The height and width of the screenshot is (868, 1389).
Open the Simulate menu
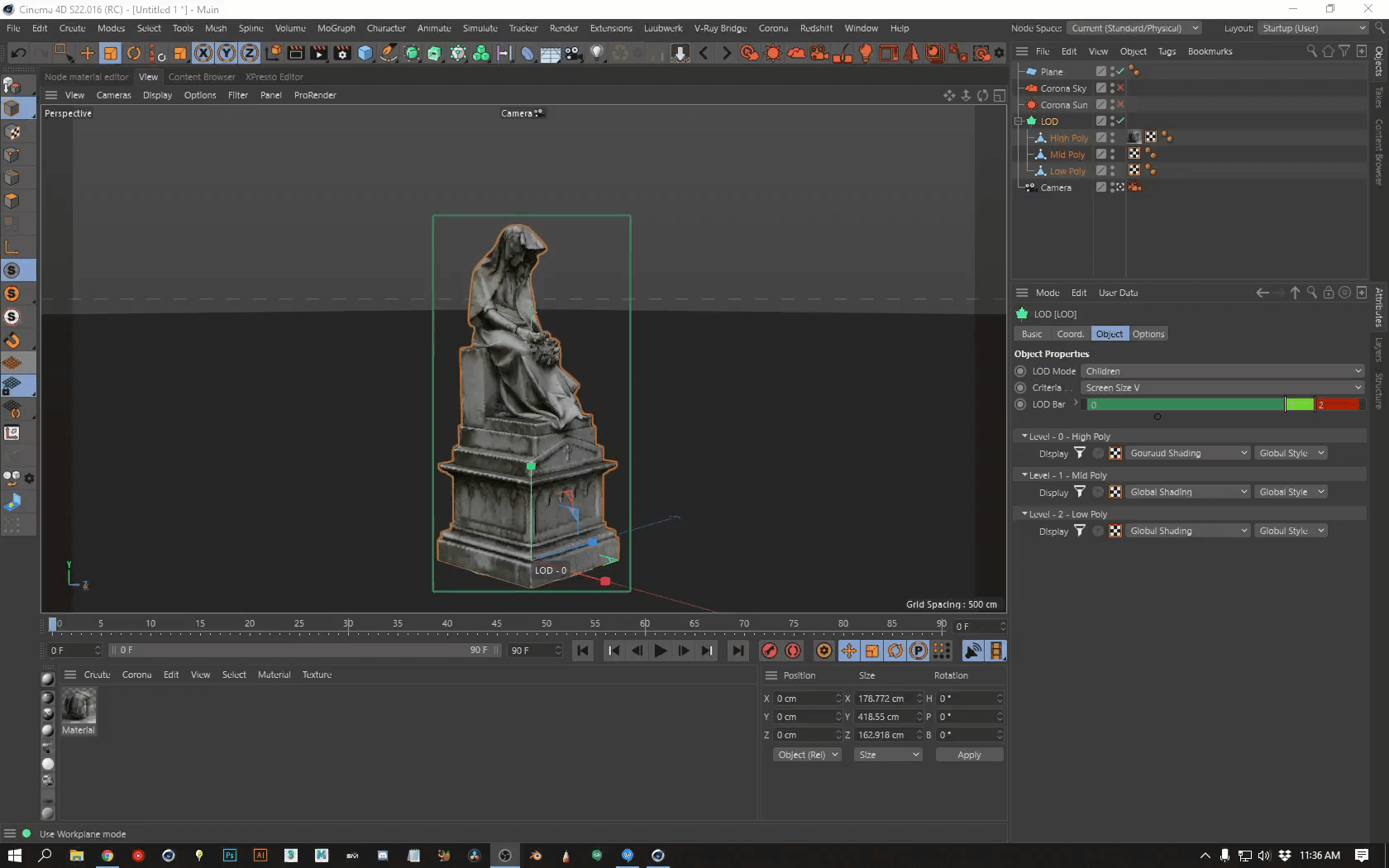pyautogui.click(x=480, y=28)
